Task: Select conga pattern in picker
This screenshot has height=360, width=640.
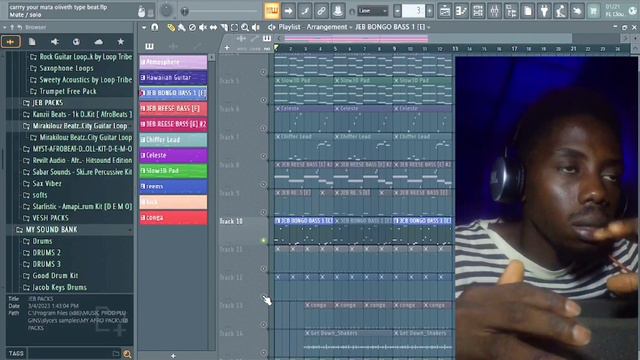Action: point(173,218)
